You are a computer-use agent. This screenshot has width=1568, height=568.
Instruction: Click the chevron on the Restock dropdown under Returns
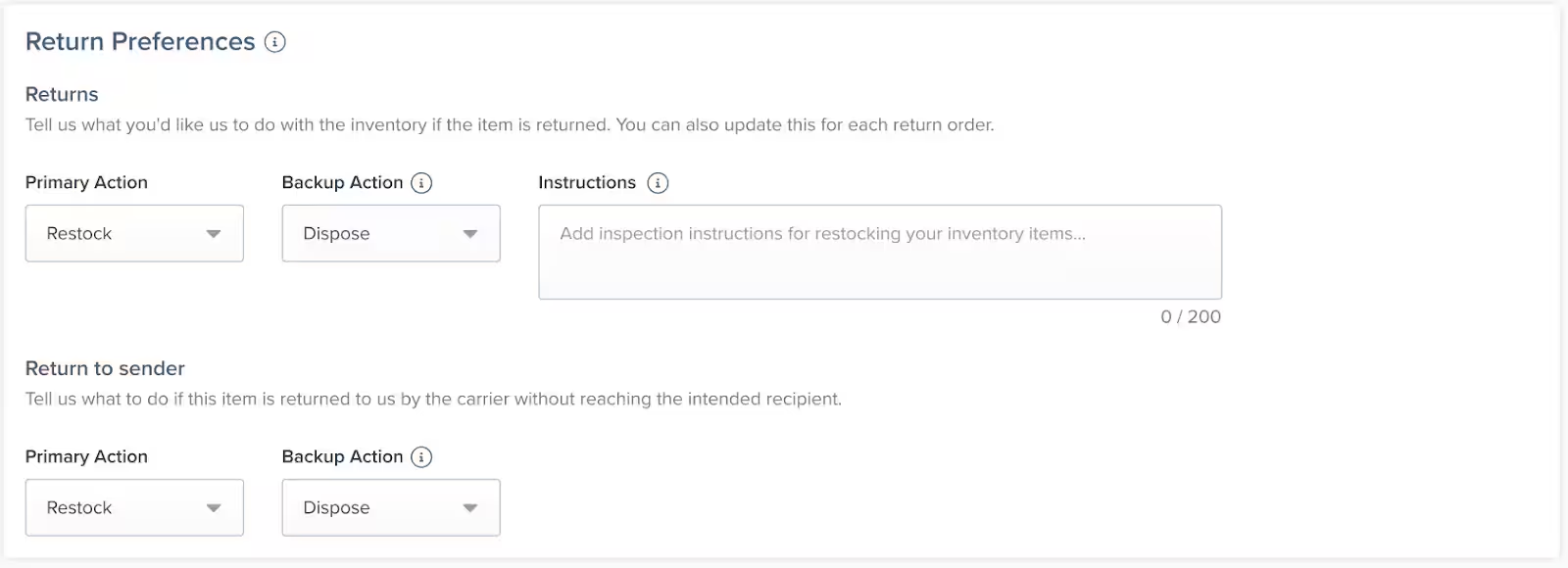click(x=214, y=233)
